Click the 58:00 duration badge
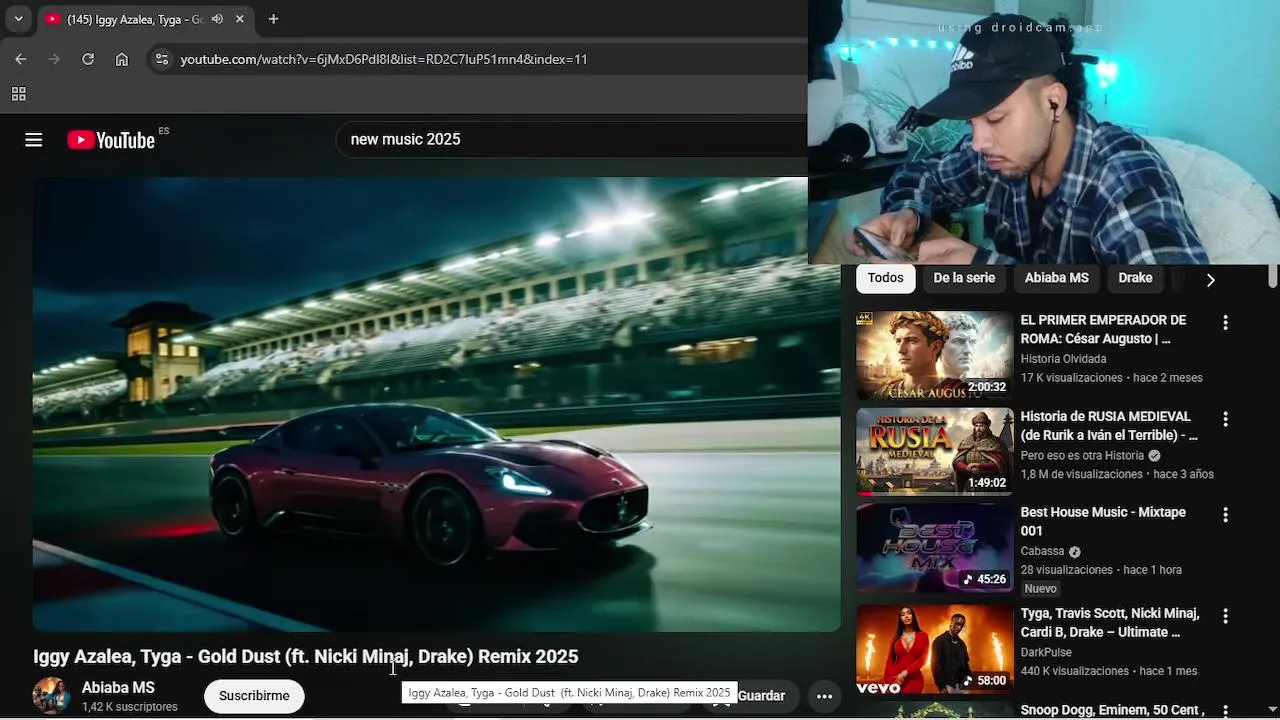 click(985, 680)
